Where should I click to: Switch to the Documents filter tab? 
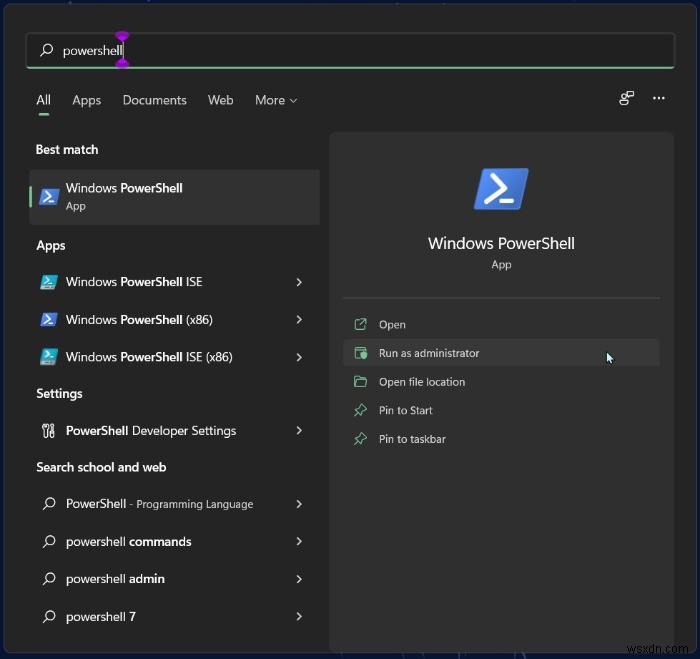click(x=154, y=100)
